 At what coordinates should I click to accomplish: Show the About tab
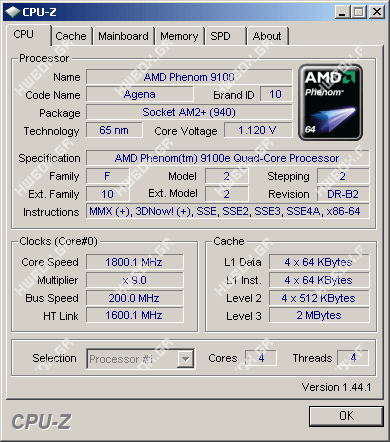point(267,36)
